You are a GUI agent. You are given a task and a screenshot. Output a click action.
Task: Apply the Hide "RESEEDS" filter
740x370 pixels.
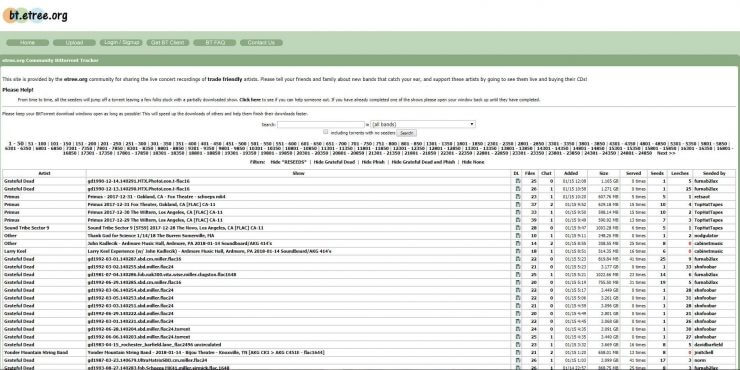click(x=288, y=162)
